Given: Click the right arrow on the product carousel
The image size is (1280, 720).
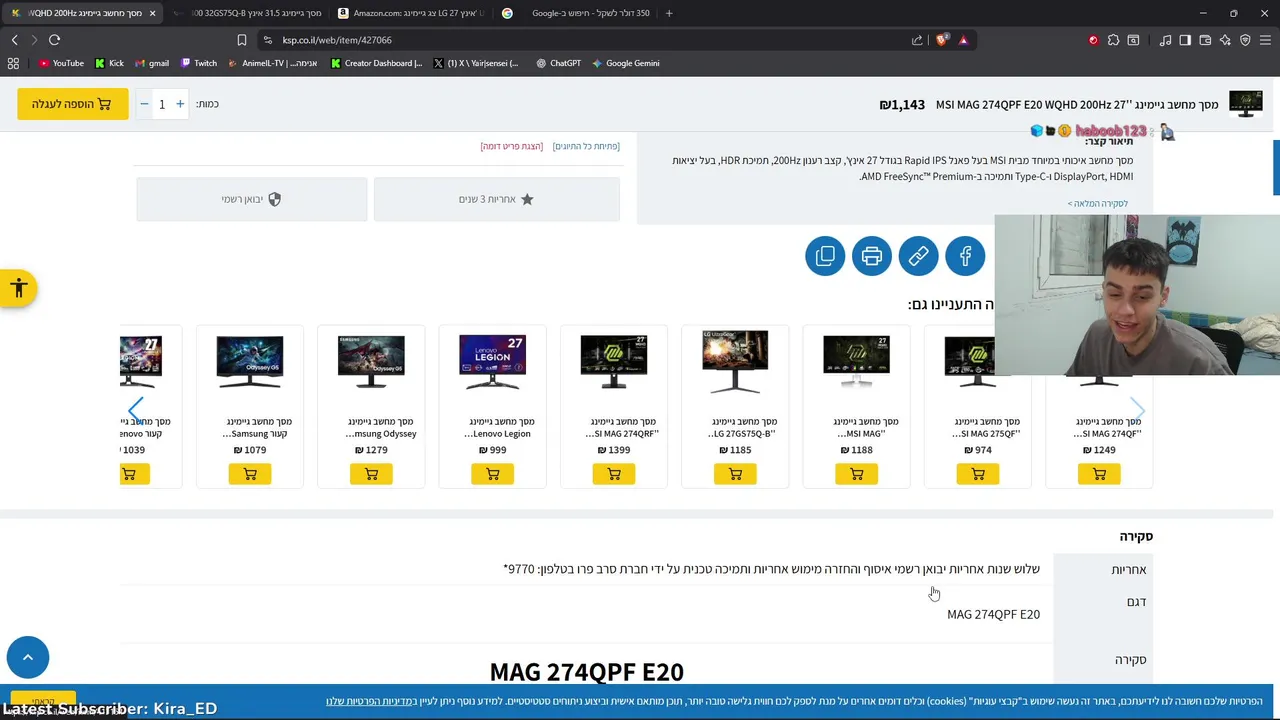Looking at the screenshot, I should (x=1137, y=410).
